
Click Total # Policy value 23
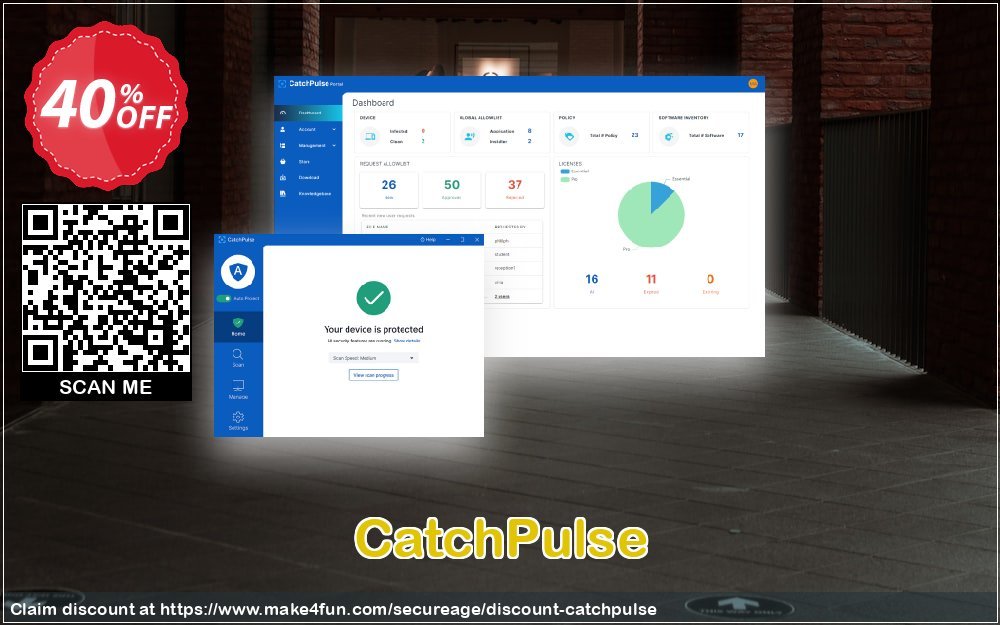click(635, 135)
